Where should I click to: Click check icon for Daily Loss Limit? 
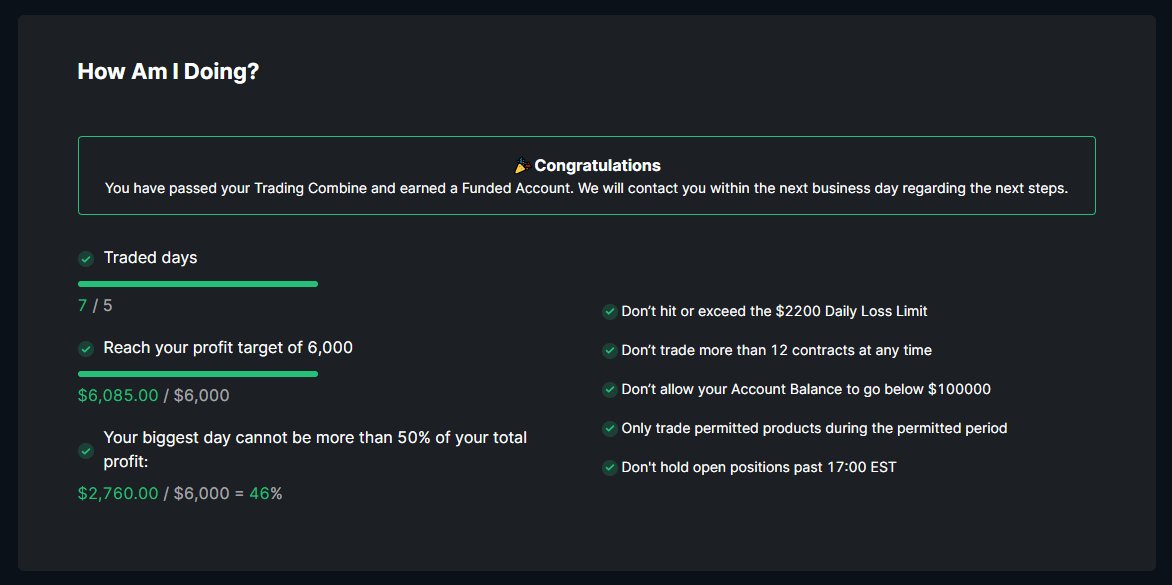tap(609, 312)
